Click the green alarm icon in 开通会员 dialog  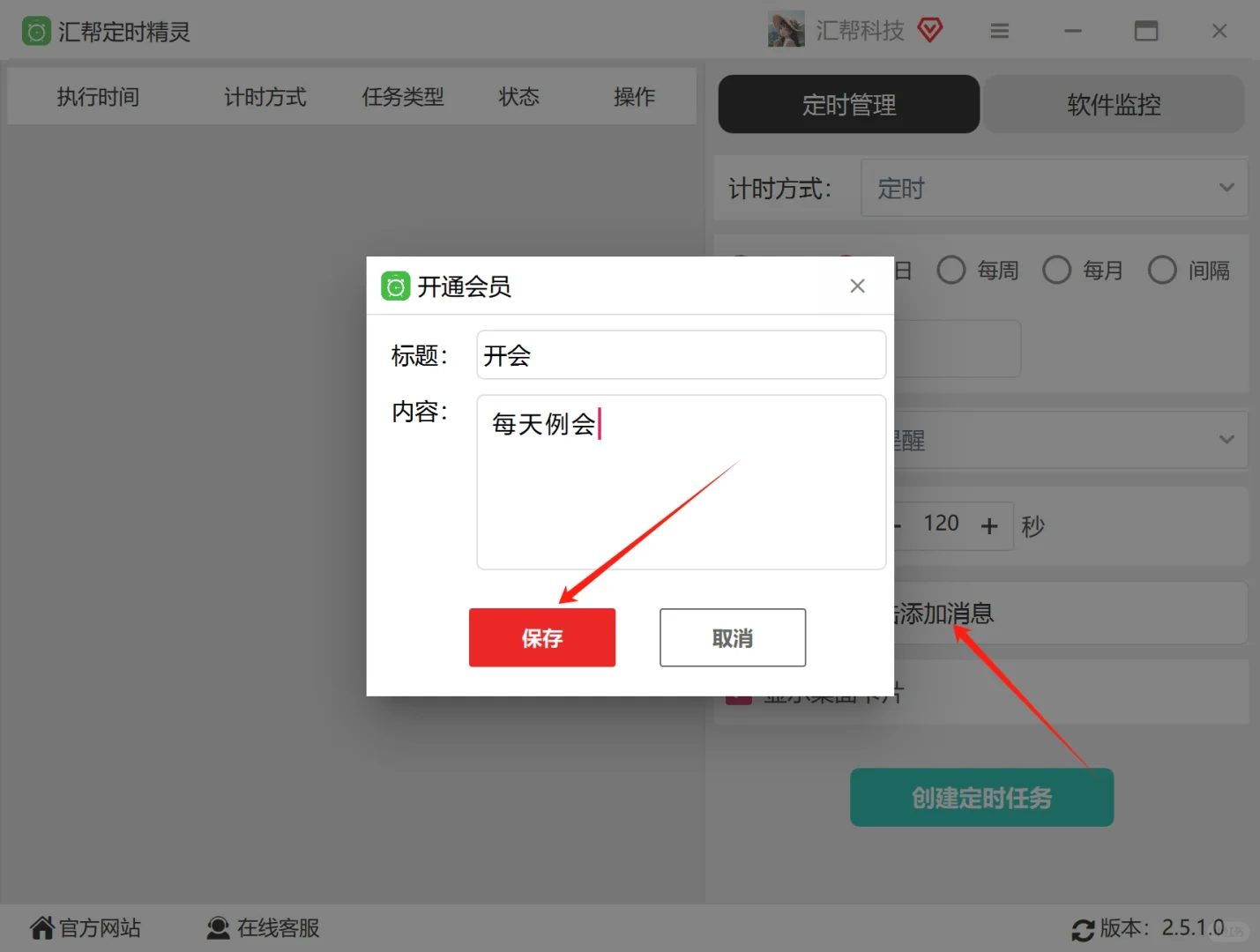pyautogui.click(x=395, y=286)
